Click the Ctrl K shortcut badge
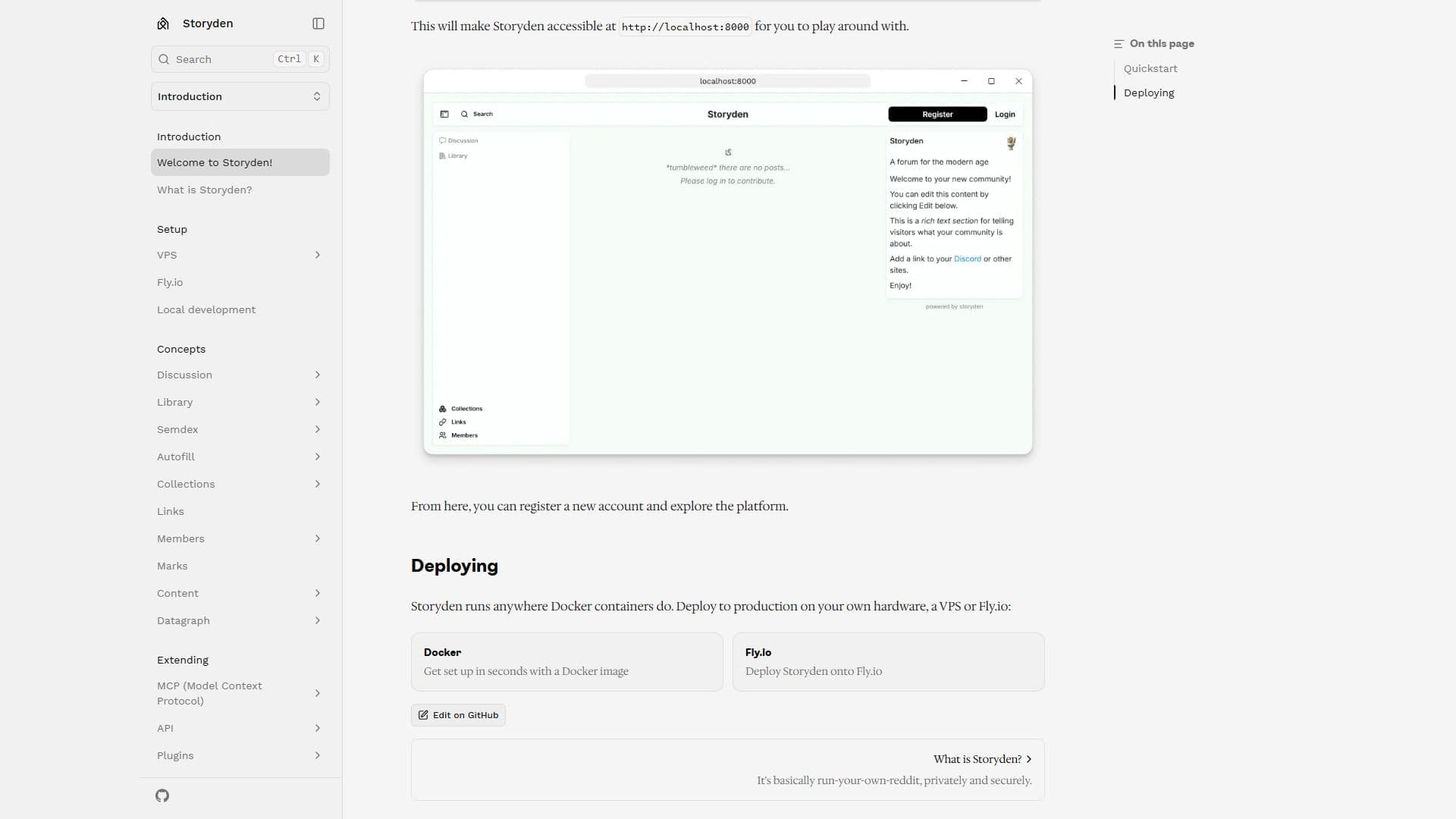This screenshot has width=1456, height=819. point(299,59)
